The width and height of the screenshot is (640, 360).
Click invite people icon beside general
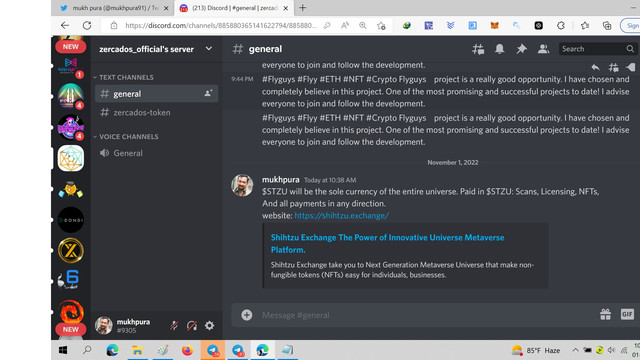[208, 93]
